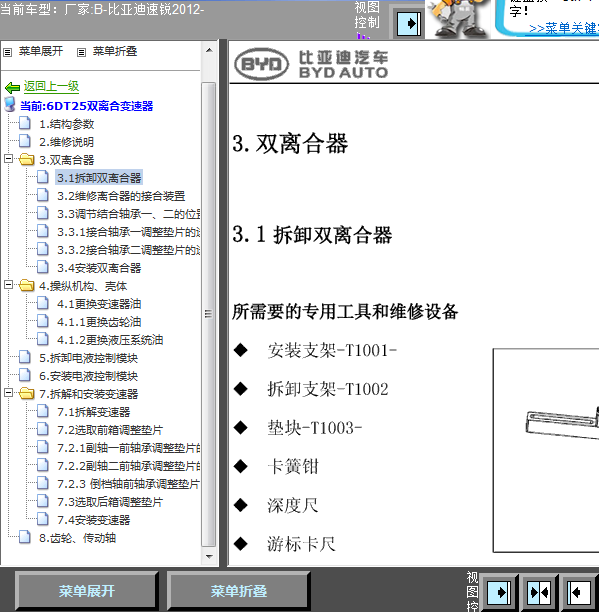Click folder icon of 7.拆解和安装变速器
The height and width of the screenshot is (612, 599).
pyautogui.click(x=26, y=393)
